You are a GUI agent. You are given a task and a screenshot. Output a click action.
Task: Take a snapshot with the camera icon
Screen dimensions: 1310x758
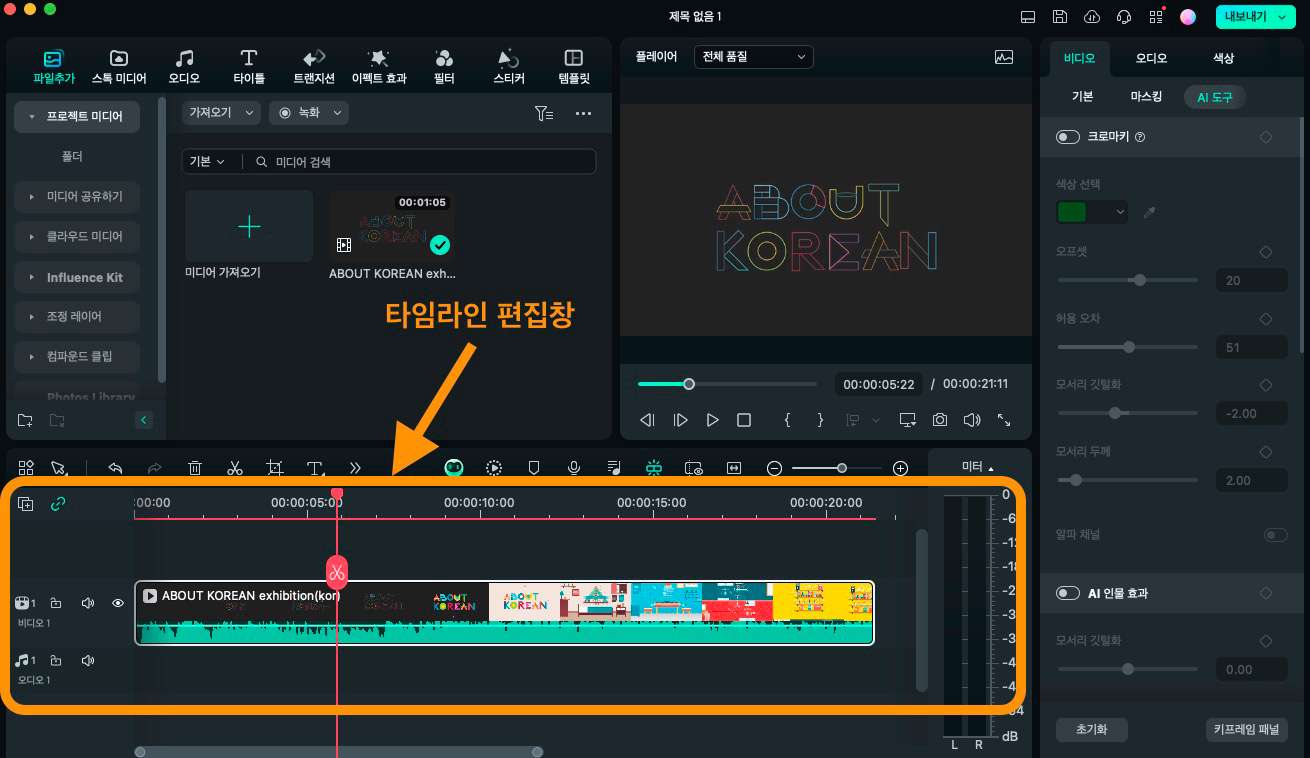tap(939, 420)
